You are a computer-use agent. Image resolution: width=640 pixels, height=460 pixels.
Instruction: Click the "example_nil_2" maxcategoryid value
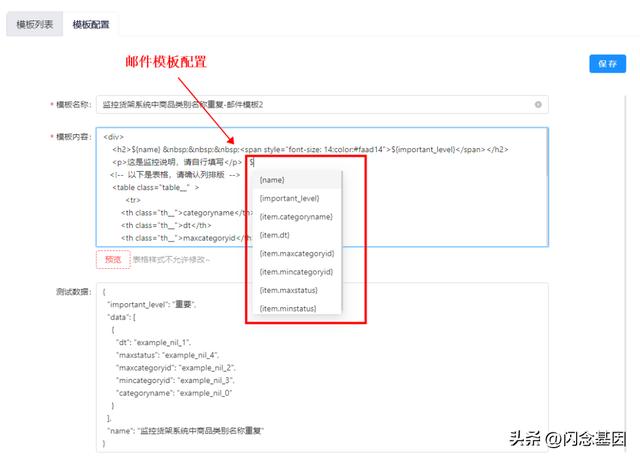[x=207, y=367]
